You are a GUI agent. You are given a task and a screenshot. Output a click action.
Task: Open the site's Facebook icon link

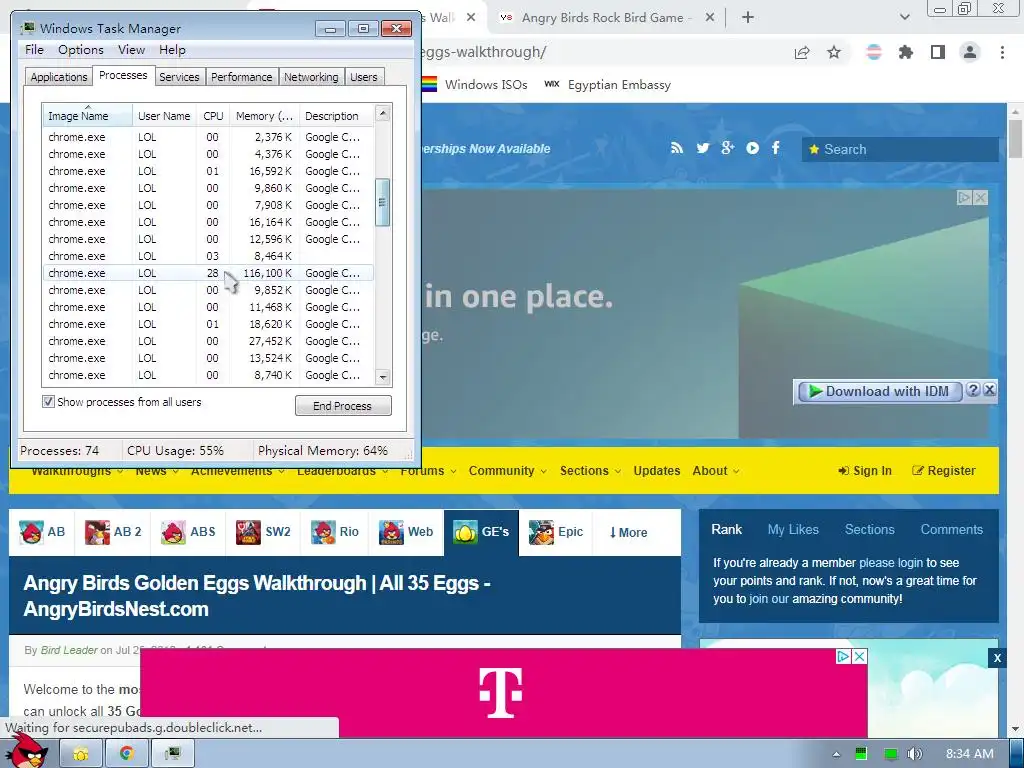[x=775, y=148]
